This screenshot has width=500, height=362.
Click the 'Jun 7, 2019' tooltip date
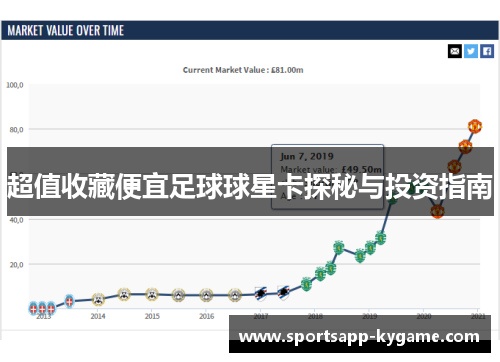click(x=307, y=156)
